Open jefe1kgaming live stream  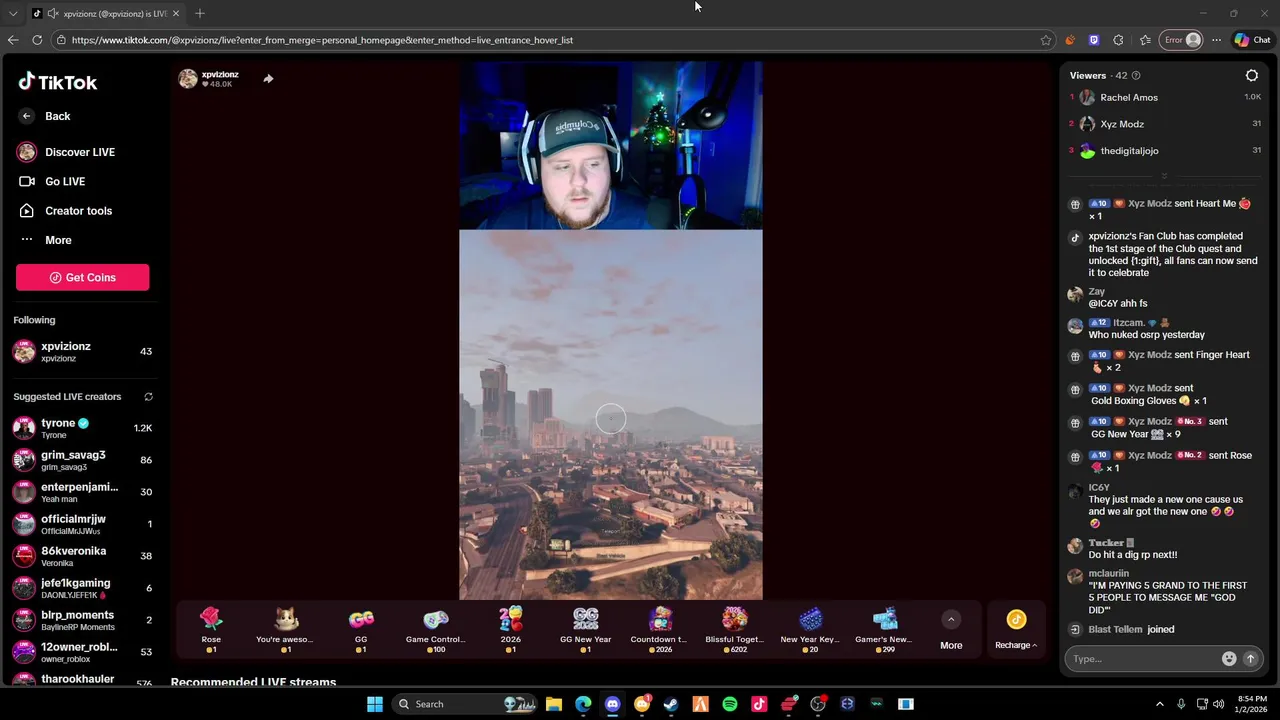82,588
